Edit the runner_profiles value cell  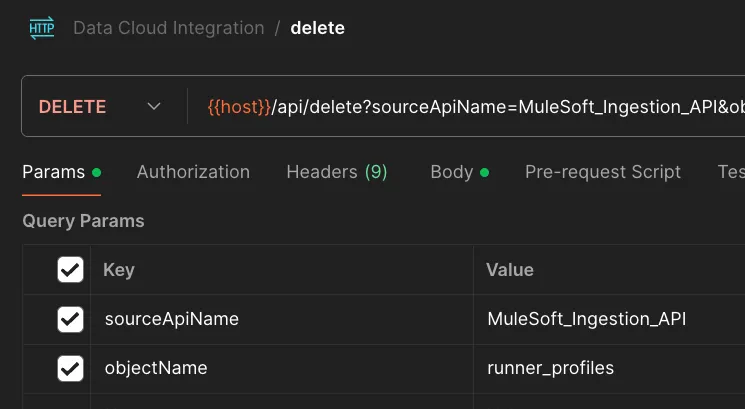(609, 368)
